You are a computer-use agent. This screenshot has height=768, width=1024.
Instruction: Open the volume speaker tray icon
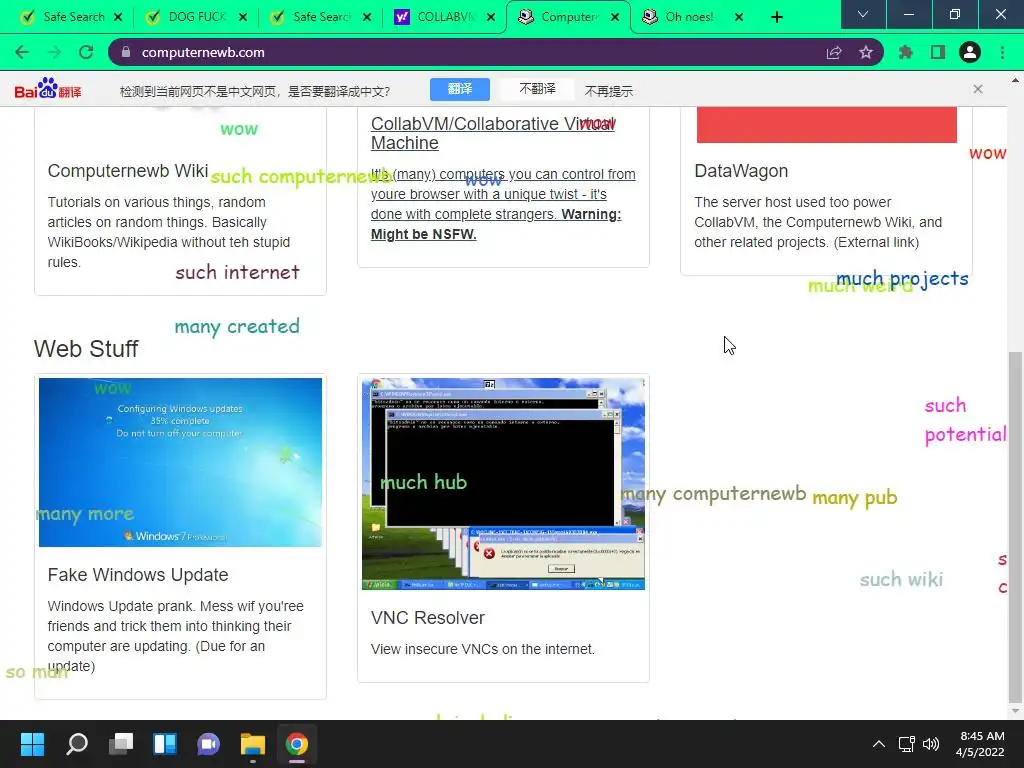931,744
